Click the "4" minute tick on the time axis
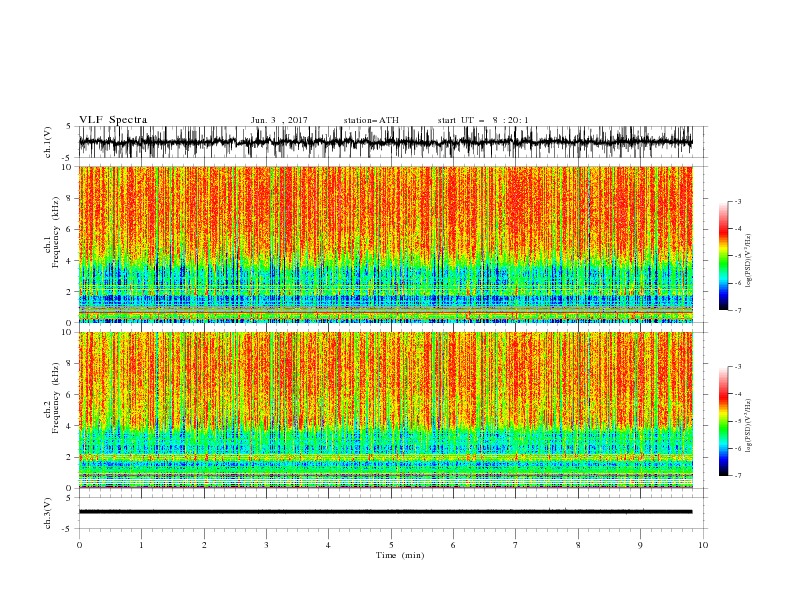The image size is (792, 612). pos(328,545)
